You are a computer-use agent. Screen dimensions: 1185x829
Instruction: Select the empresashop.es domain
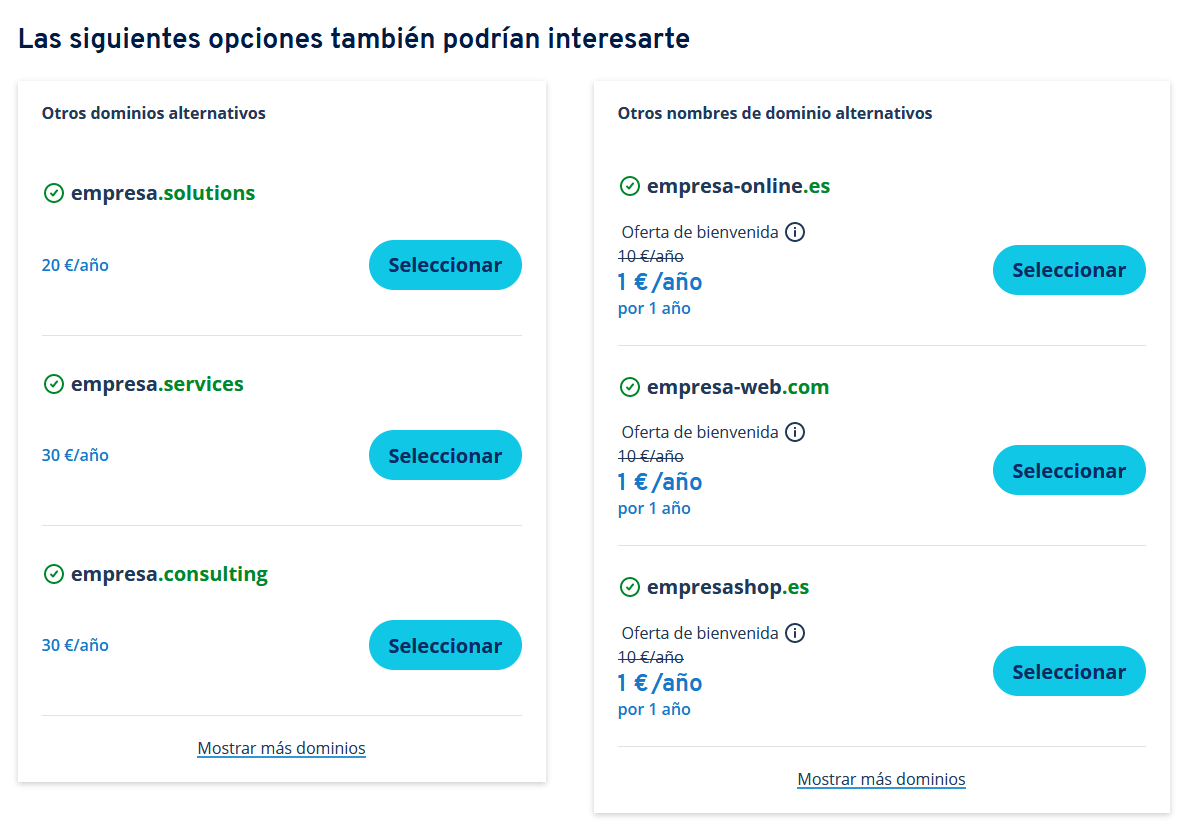pos(1069,671)
